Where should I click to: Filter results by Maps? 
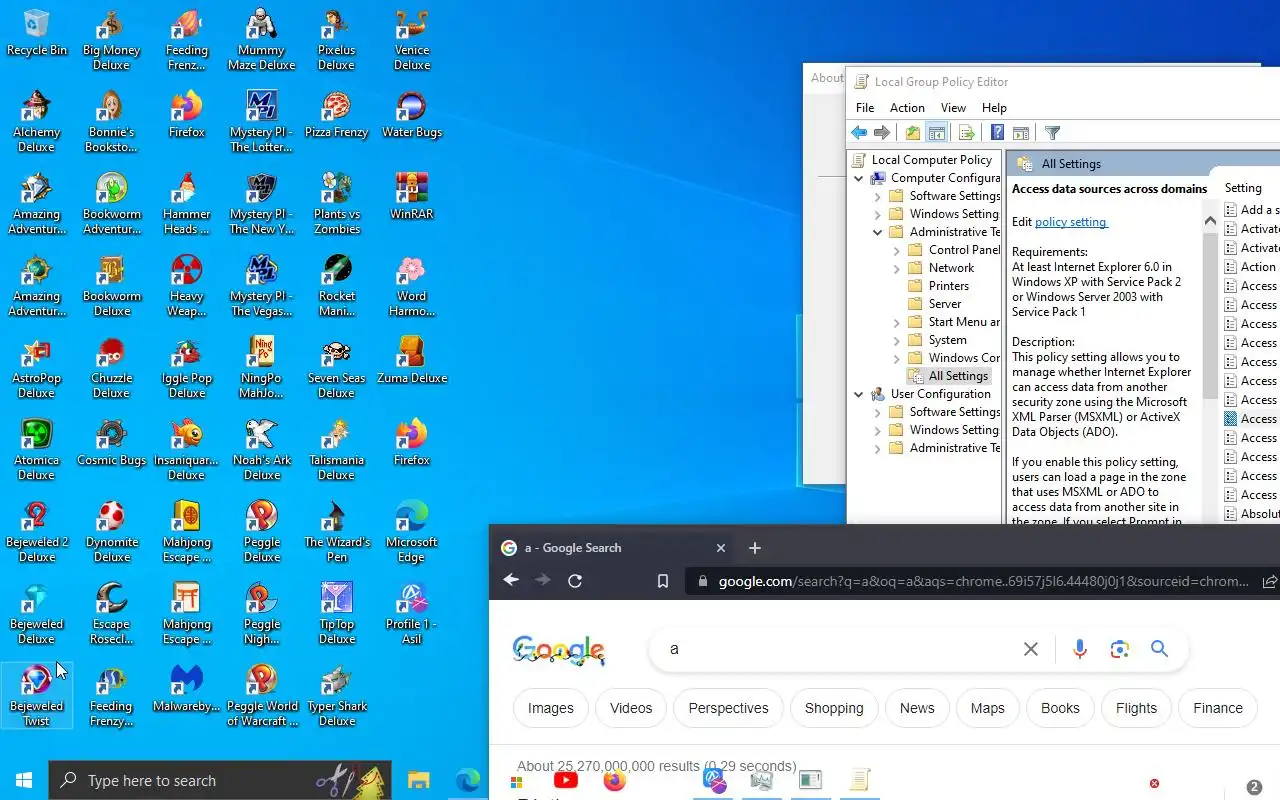(987, 708)
